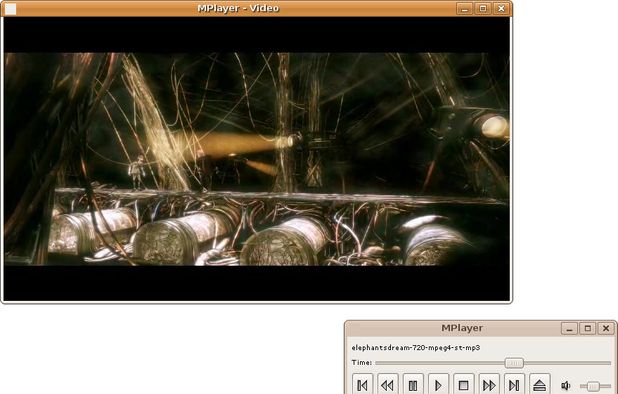This screenshot has height=394, width=618.
Task: Click the volume slider handle
Action: [593, 386]
